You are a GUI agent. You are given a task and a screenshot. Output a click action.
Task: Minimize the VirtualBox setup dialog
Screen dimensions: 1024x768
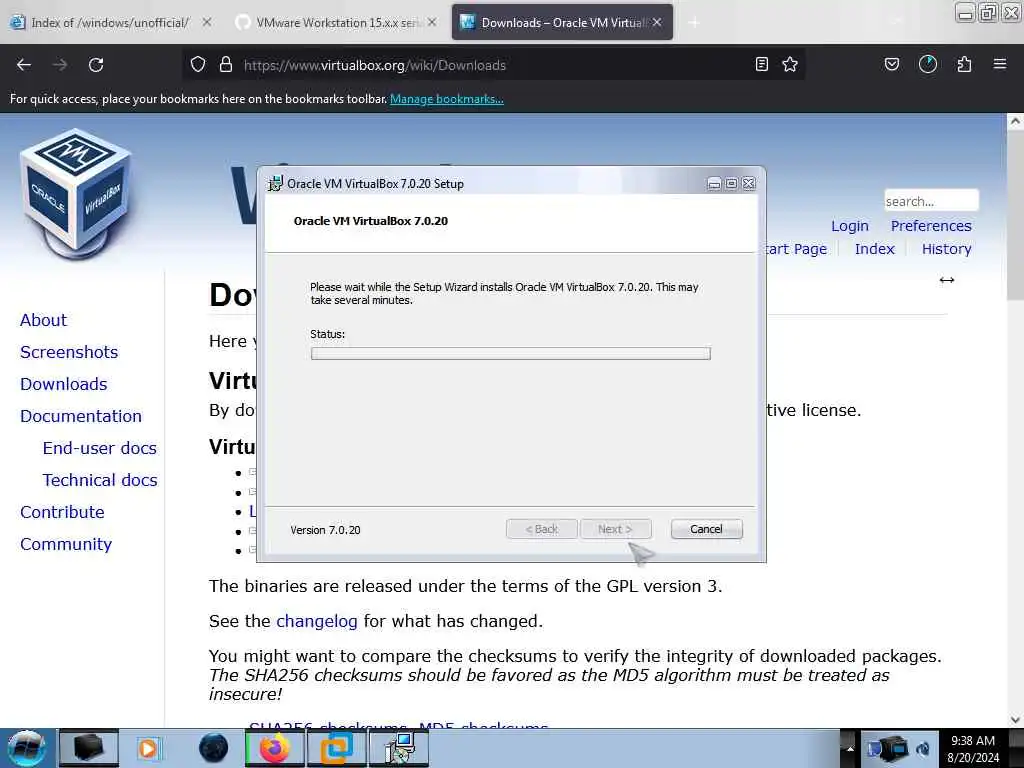714,184
